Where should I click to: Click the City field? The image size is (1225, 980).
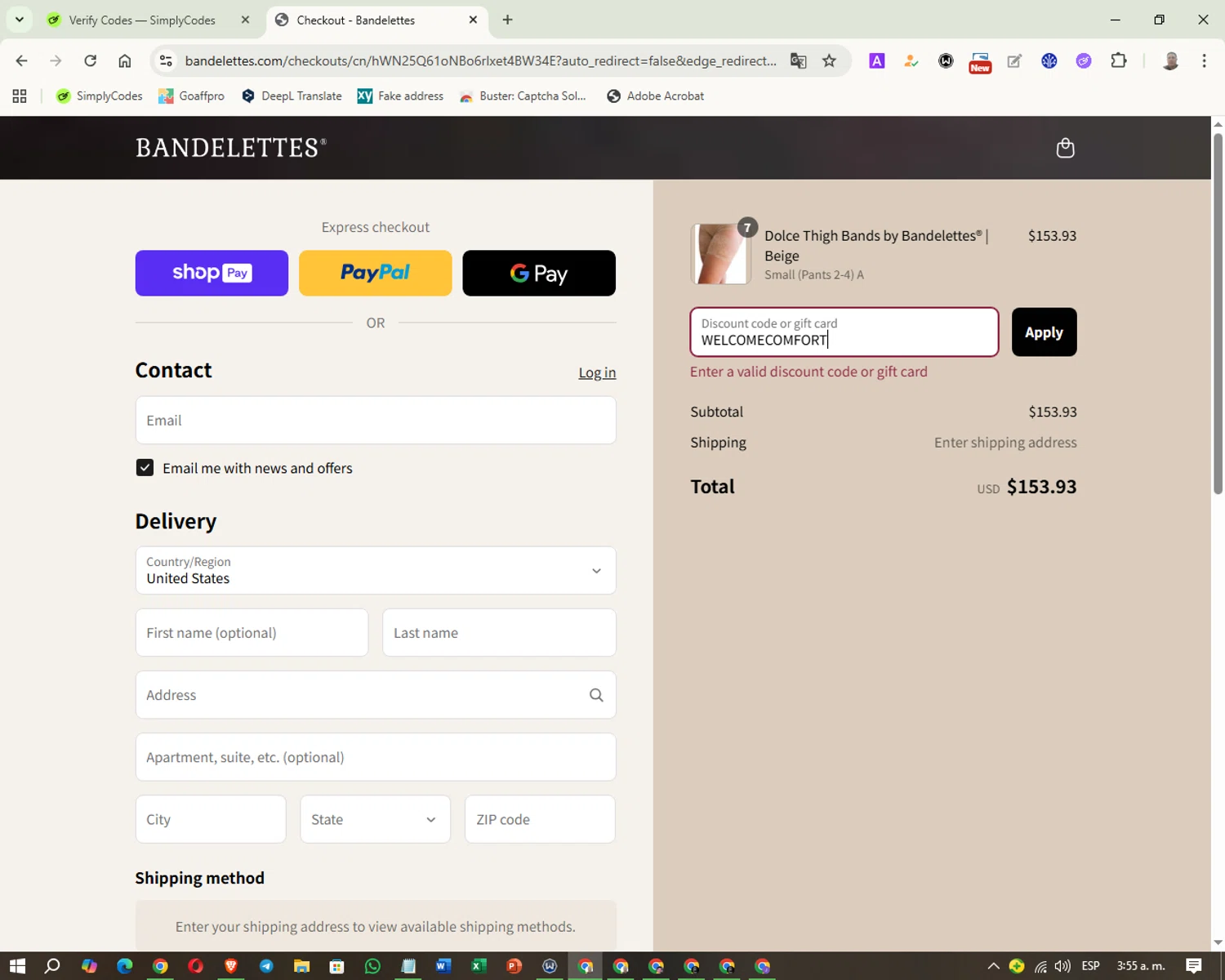(x=211, y=819)
